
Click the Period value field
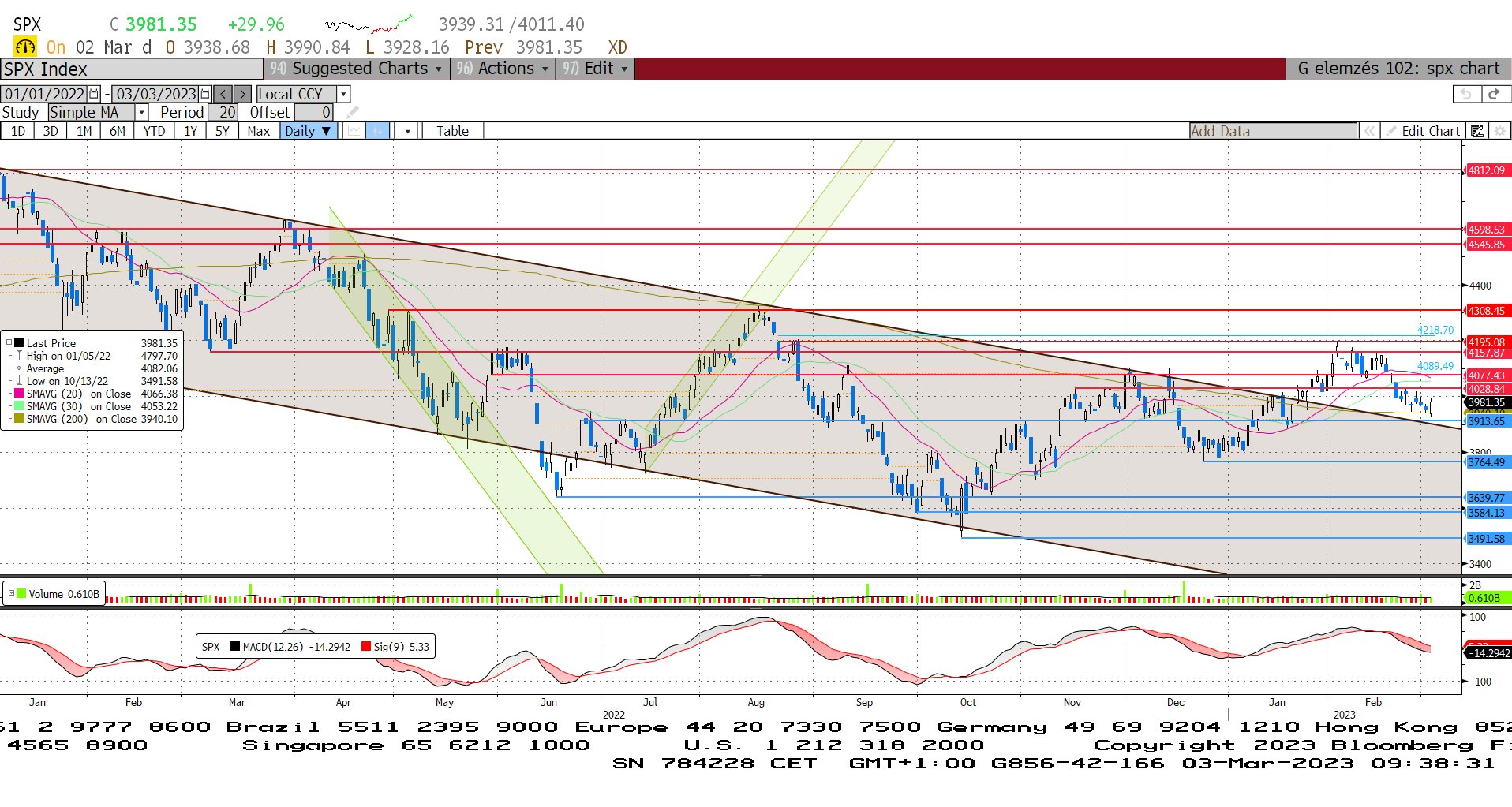(223, 112)
